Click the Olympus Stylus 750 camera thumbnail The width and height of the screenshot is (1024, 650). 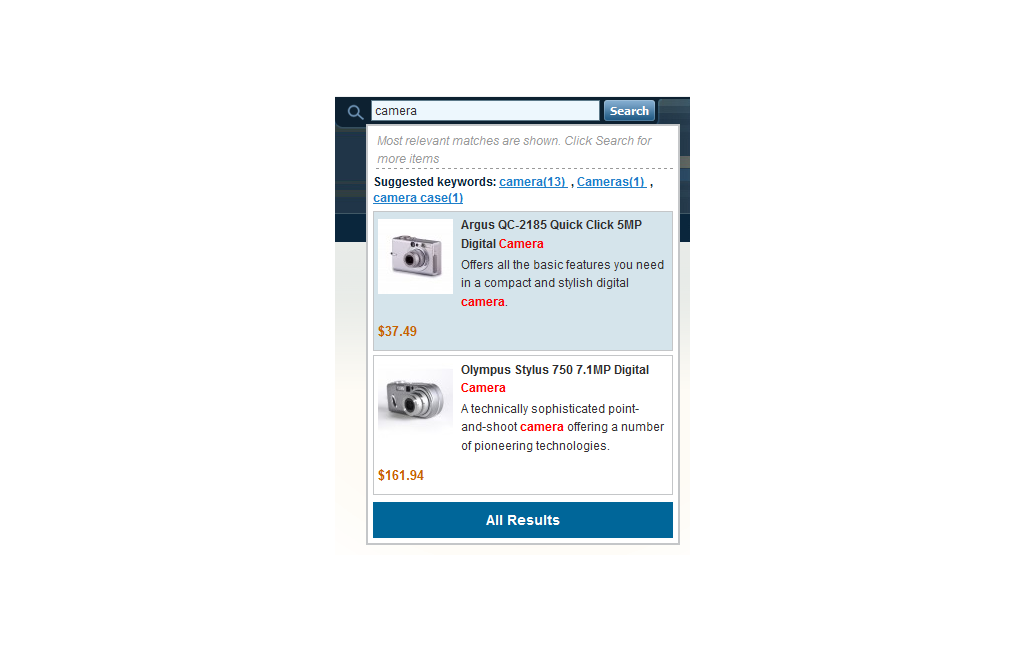pos(415,398)
